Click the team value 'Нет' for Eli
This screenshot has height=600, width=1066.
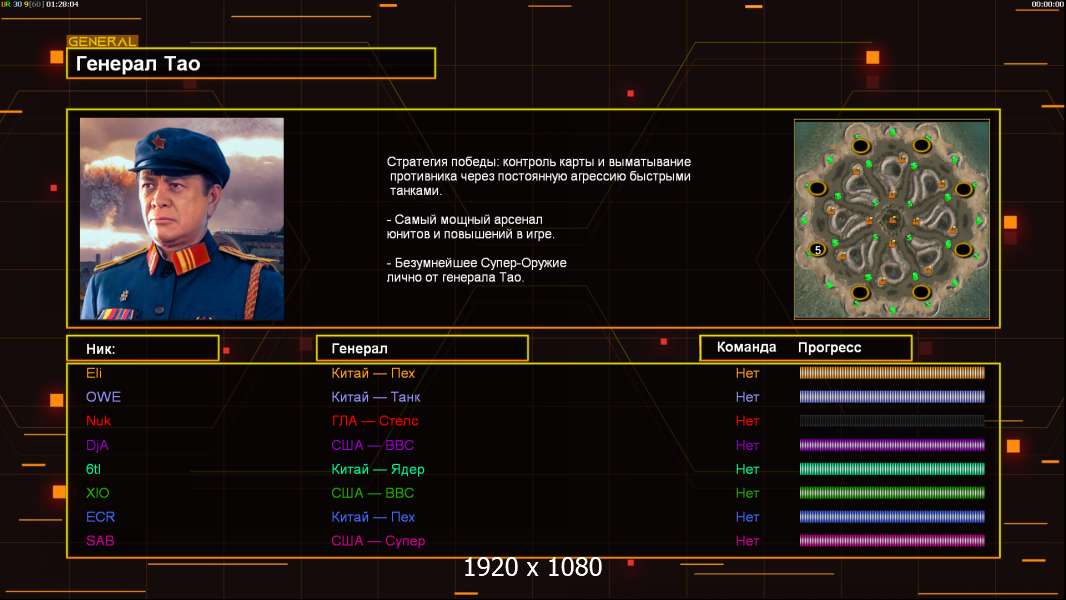point(747,373)
